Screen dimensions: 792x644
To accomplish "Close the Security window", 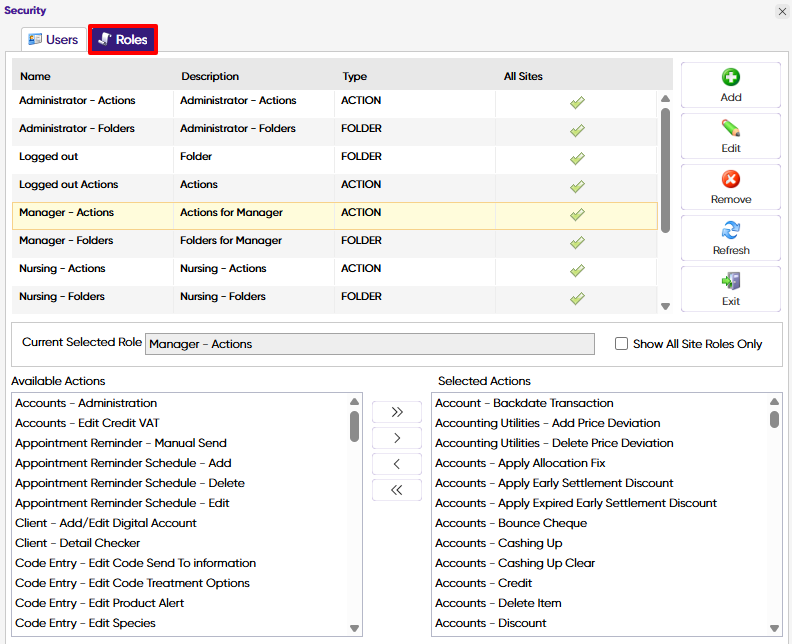I will point(782,11).
